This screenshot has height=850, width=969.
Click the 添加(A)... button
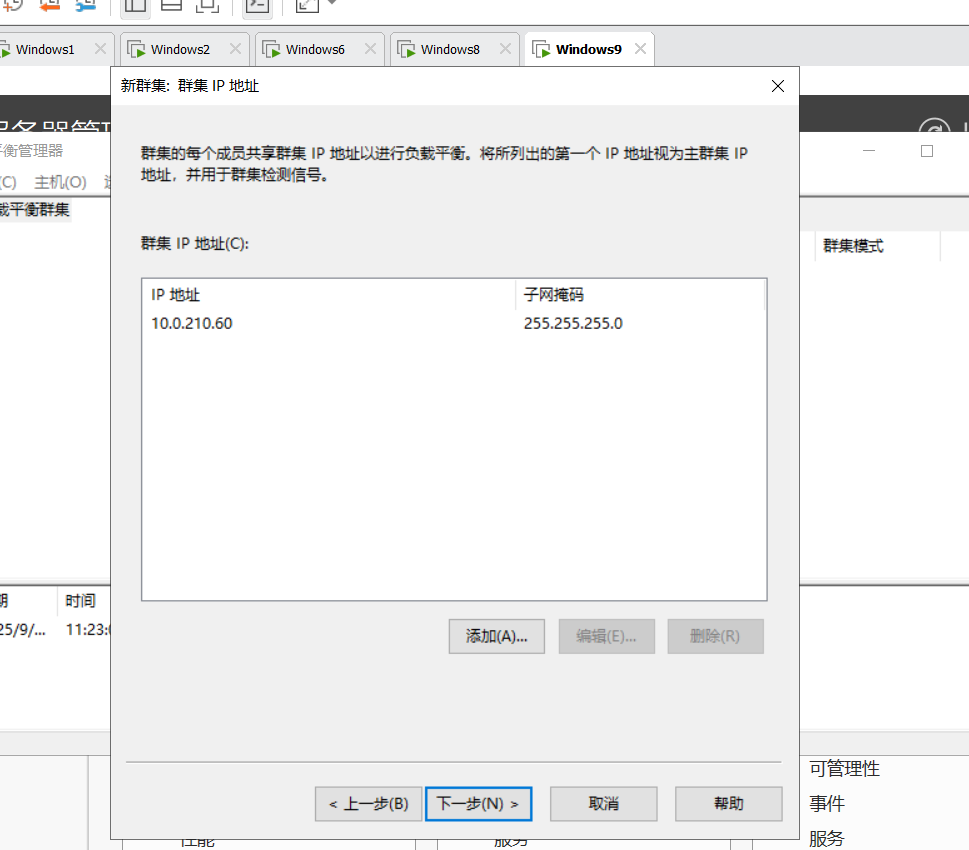[496, 636]
